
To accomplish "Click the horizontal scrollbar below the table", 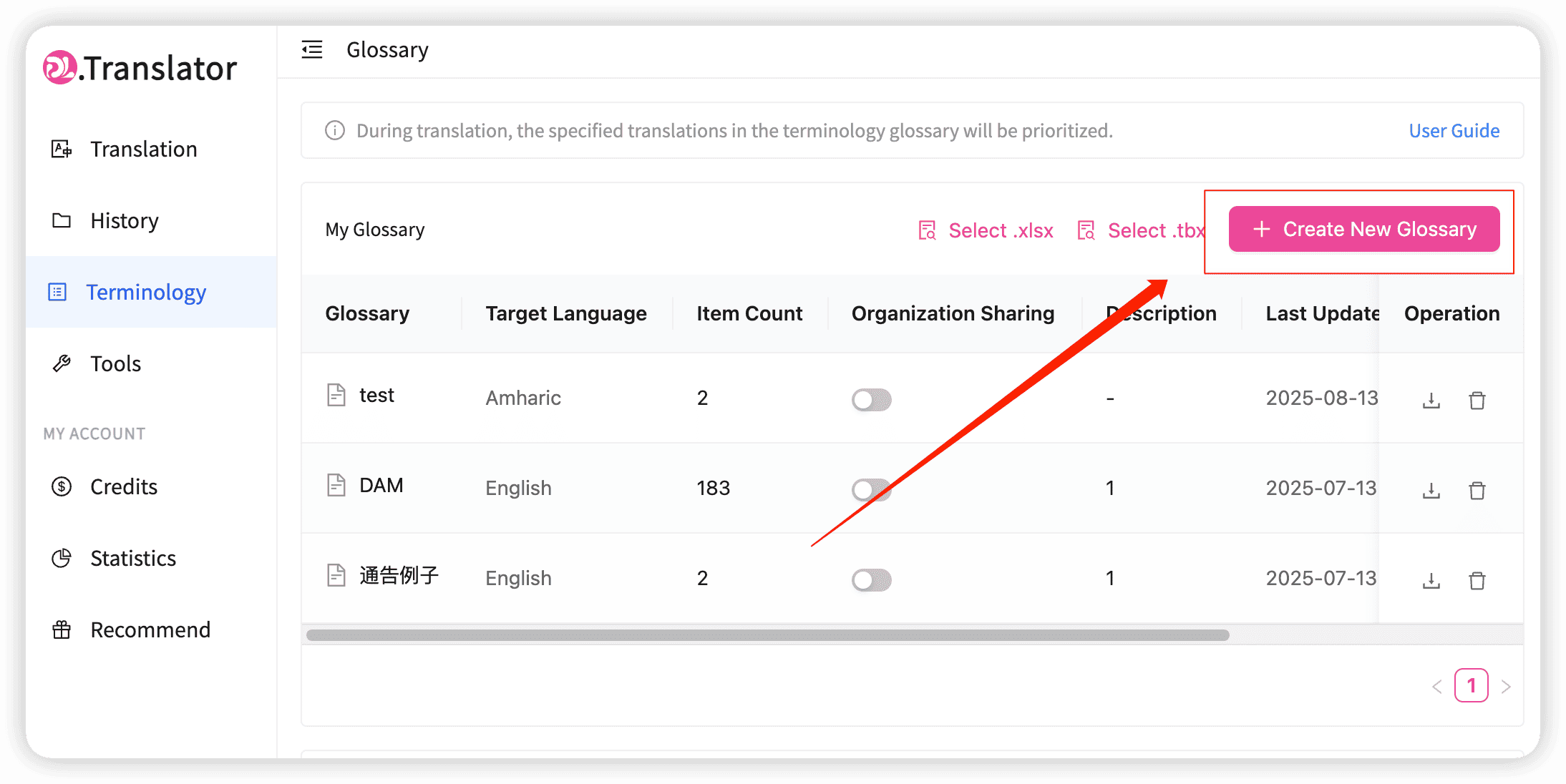I will pyautogui.click(x=766, y=634).
